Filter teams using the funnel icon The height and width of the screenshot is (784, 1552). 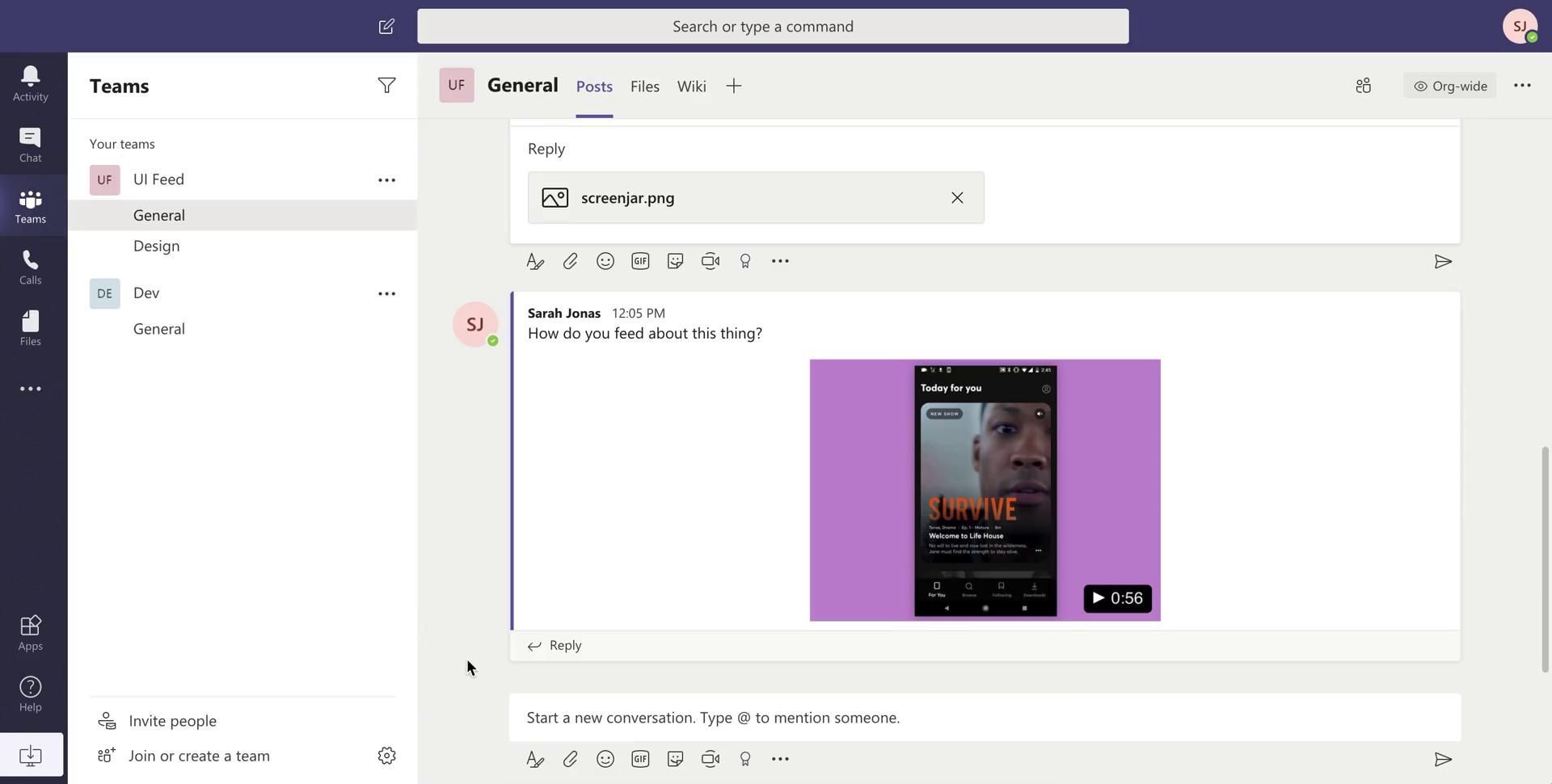coord(386,86)
